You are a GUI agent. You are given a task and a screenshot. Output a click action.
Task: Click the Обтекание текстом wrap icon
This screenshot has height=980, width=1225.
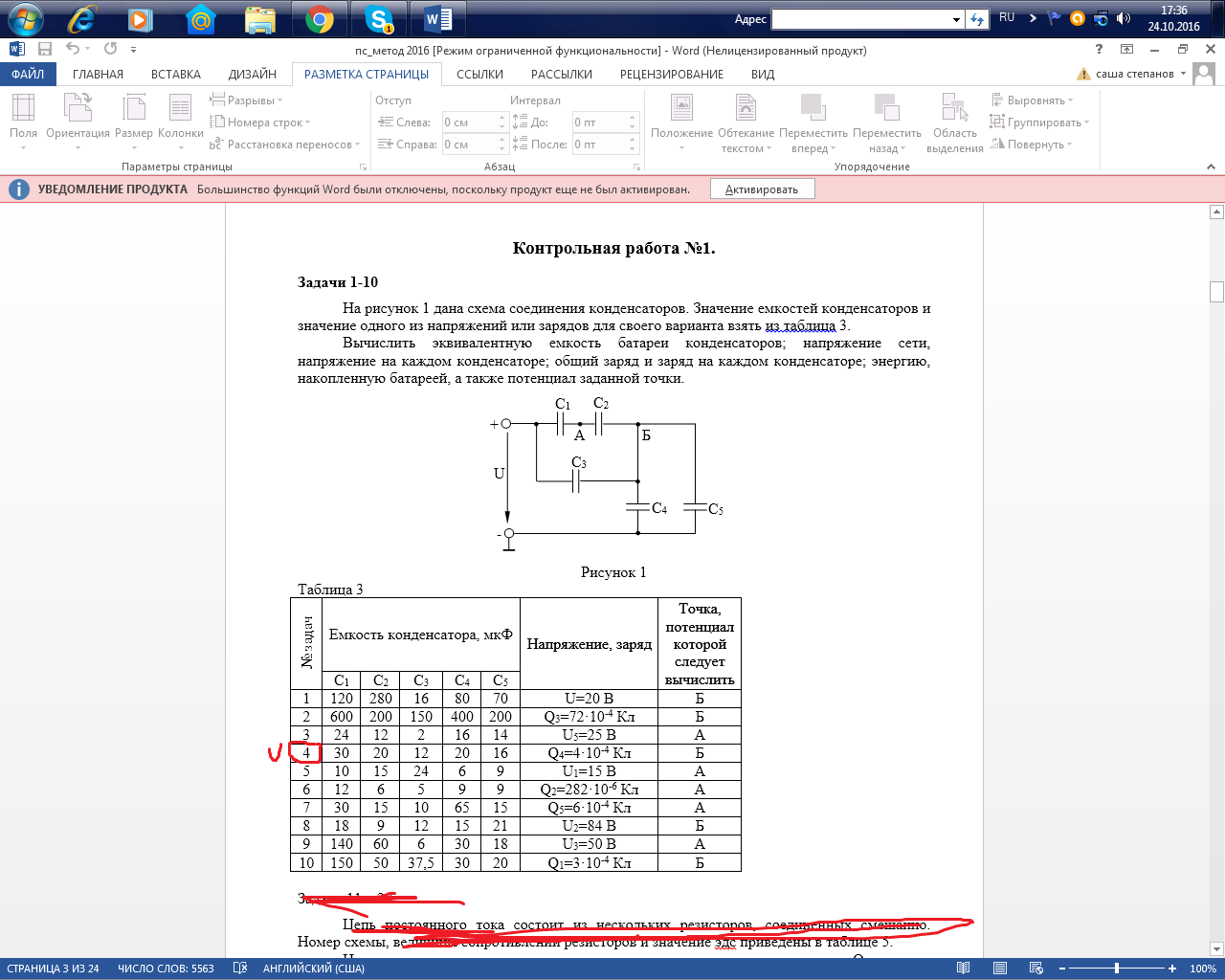click(x=746, y=110)
